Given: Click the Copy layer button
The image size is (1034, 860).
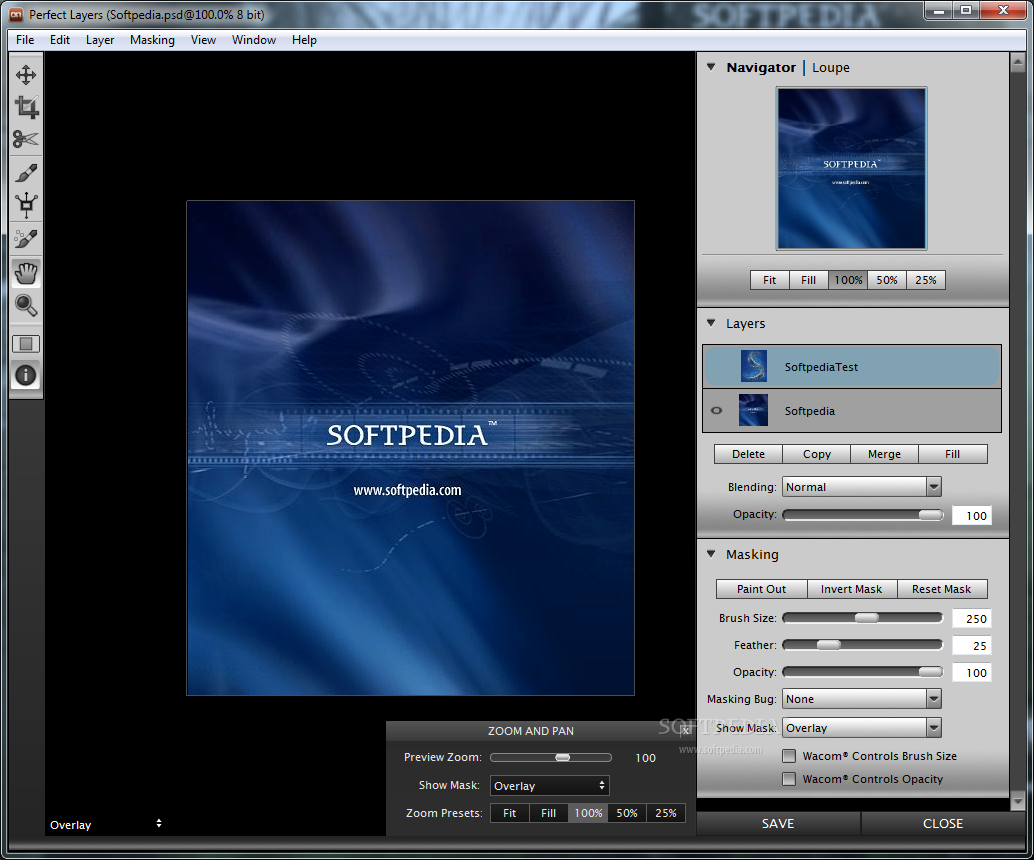Looking at the screenshot, I should 816,454.
